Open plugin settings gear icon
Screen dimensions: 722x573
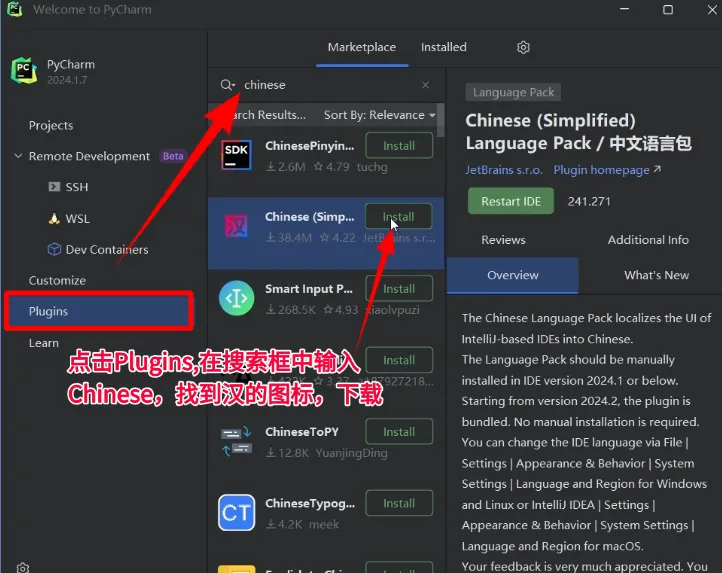523,47
